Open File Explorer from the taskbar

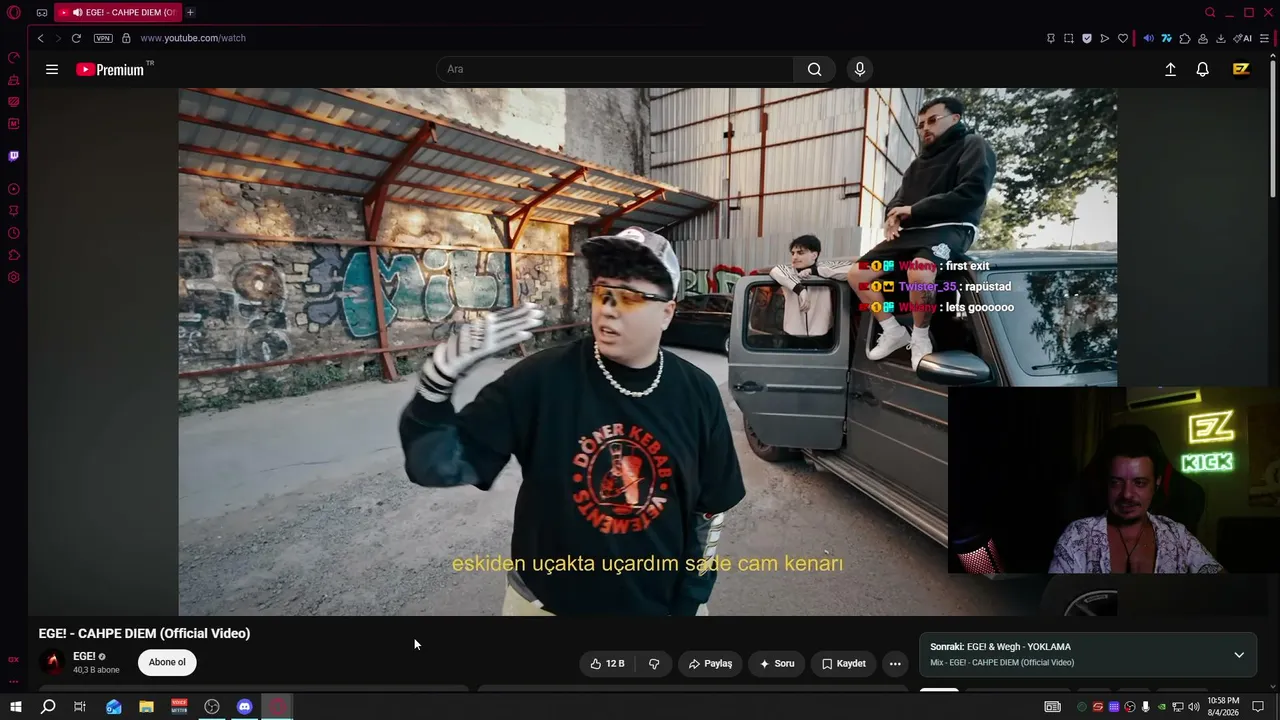coord(146,707)
